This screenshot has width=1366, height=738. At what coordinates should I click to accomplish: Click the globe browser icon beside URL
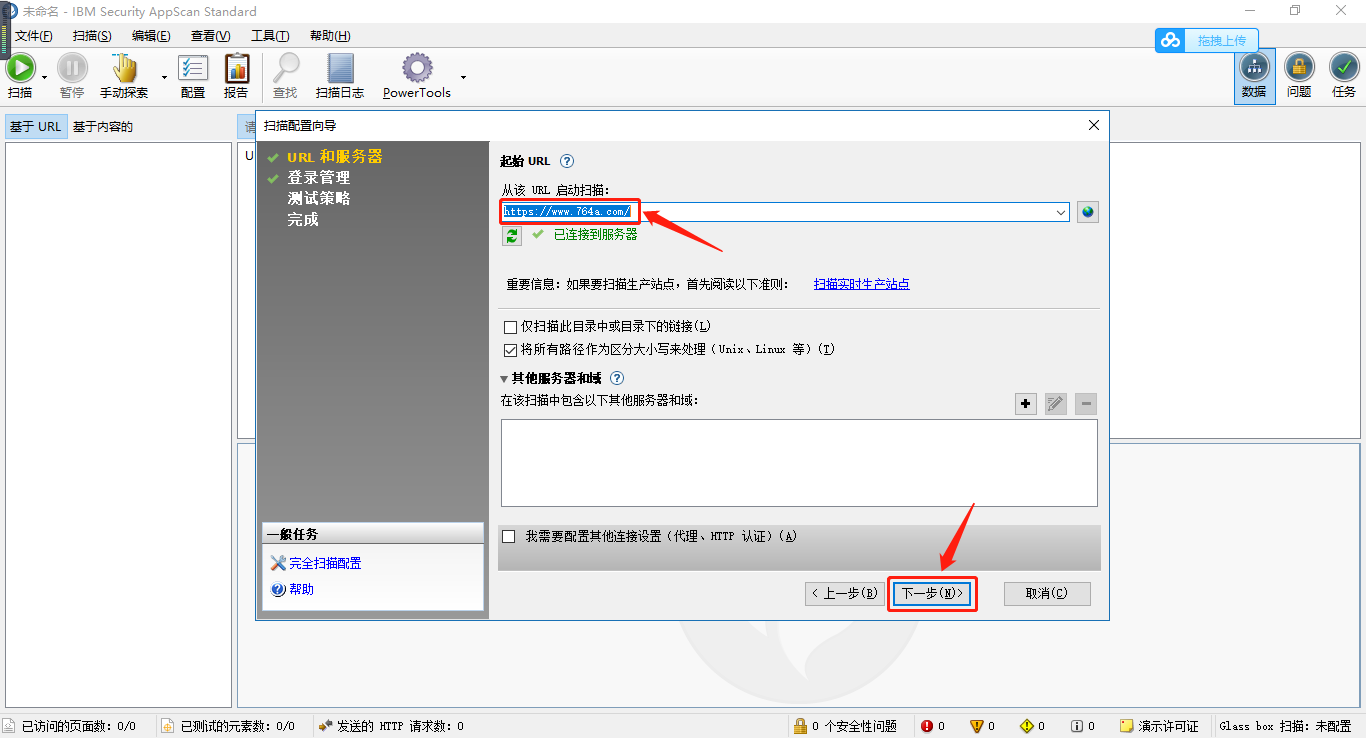click(x=1088, y=212)
